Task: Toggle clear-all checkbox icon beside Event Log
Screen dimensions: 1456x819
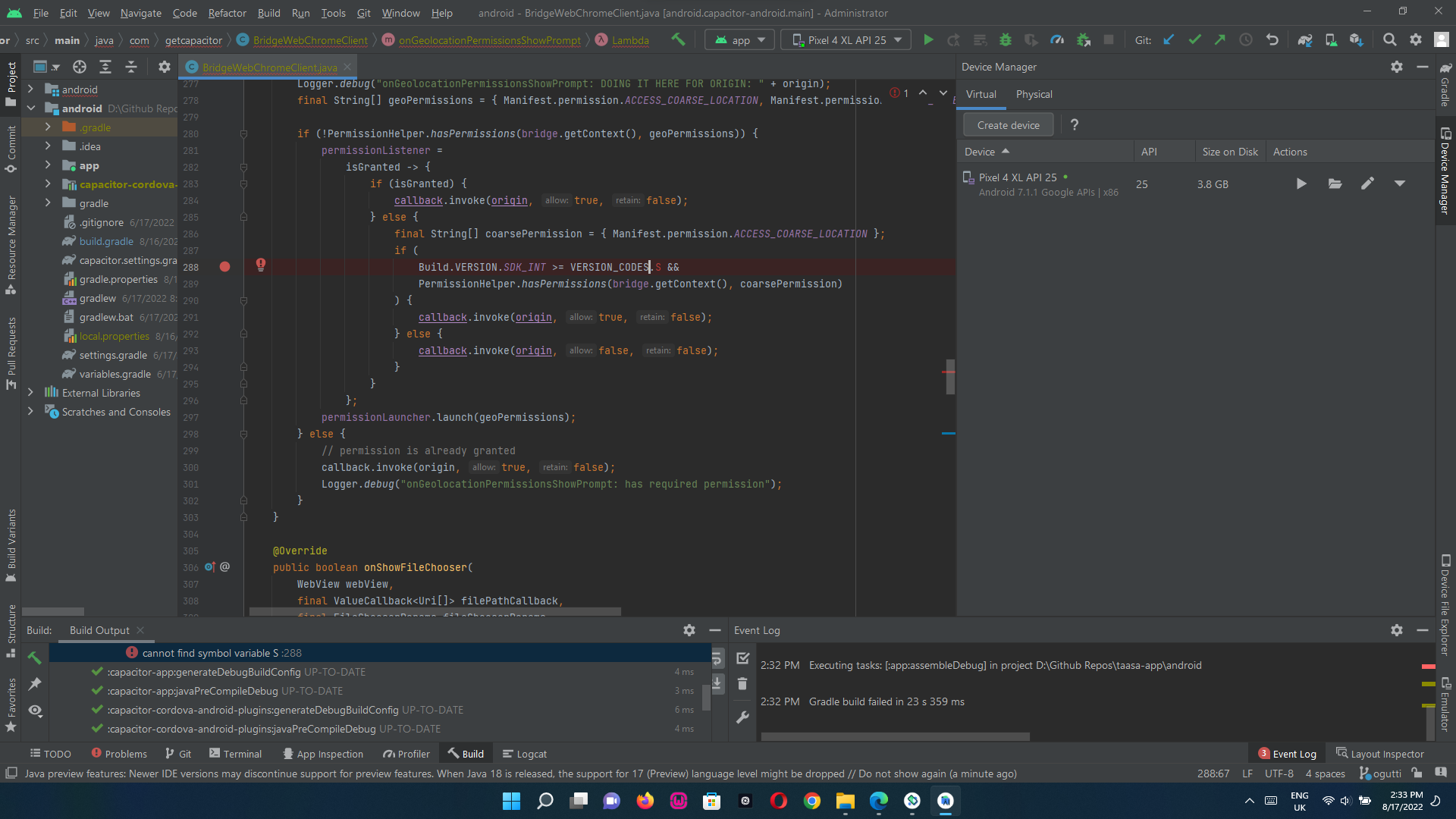Action: click(x=742, y=658)
